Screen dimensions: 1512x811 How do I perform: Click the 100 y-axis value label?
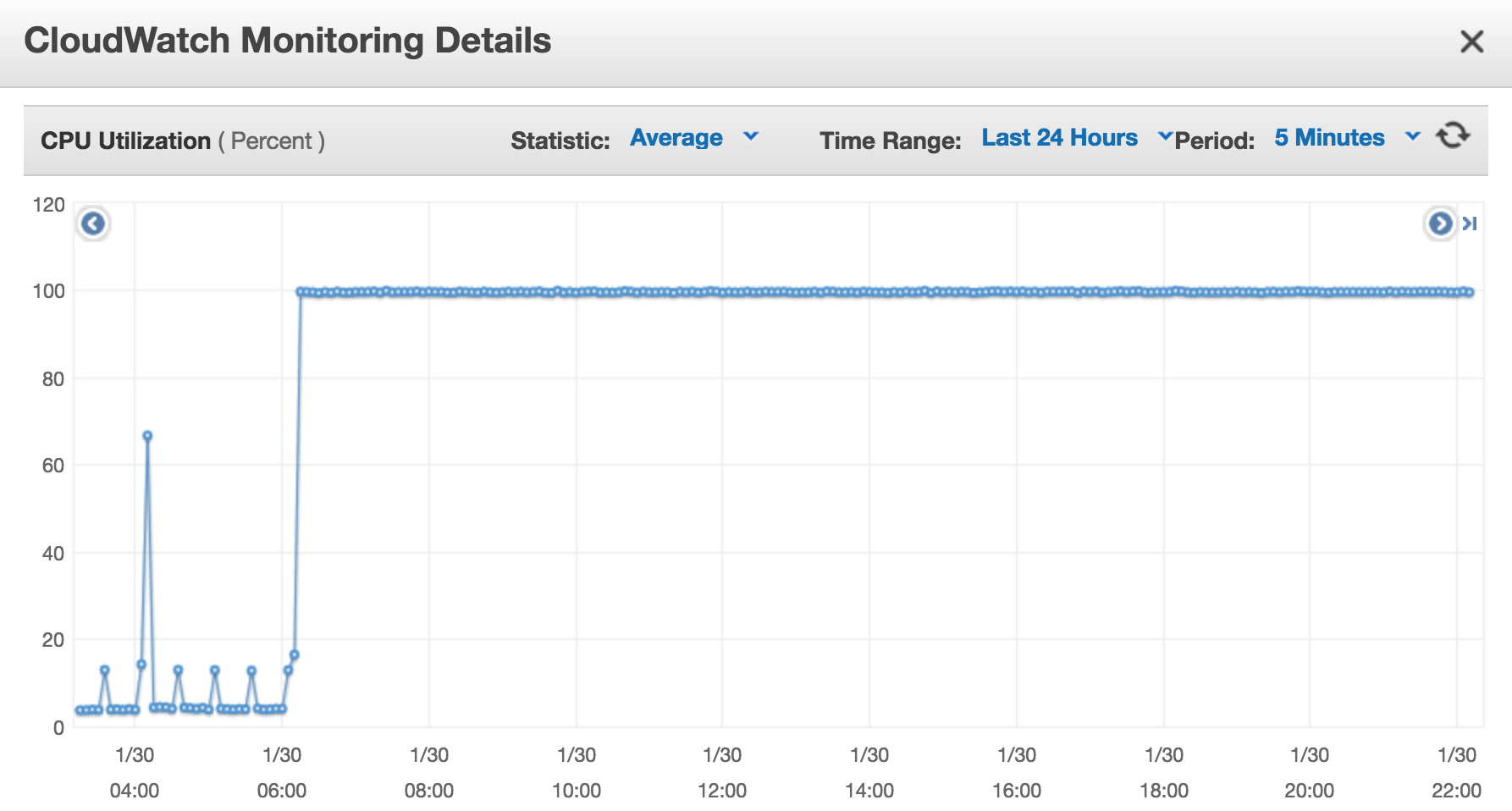pyautogui.click(x=48, y=292)
